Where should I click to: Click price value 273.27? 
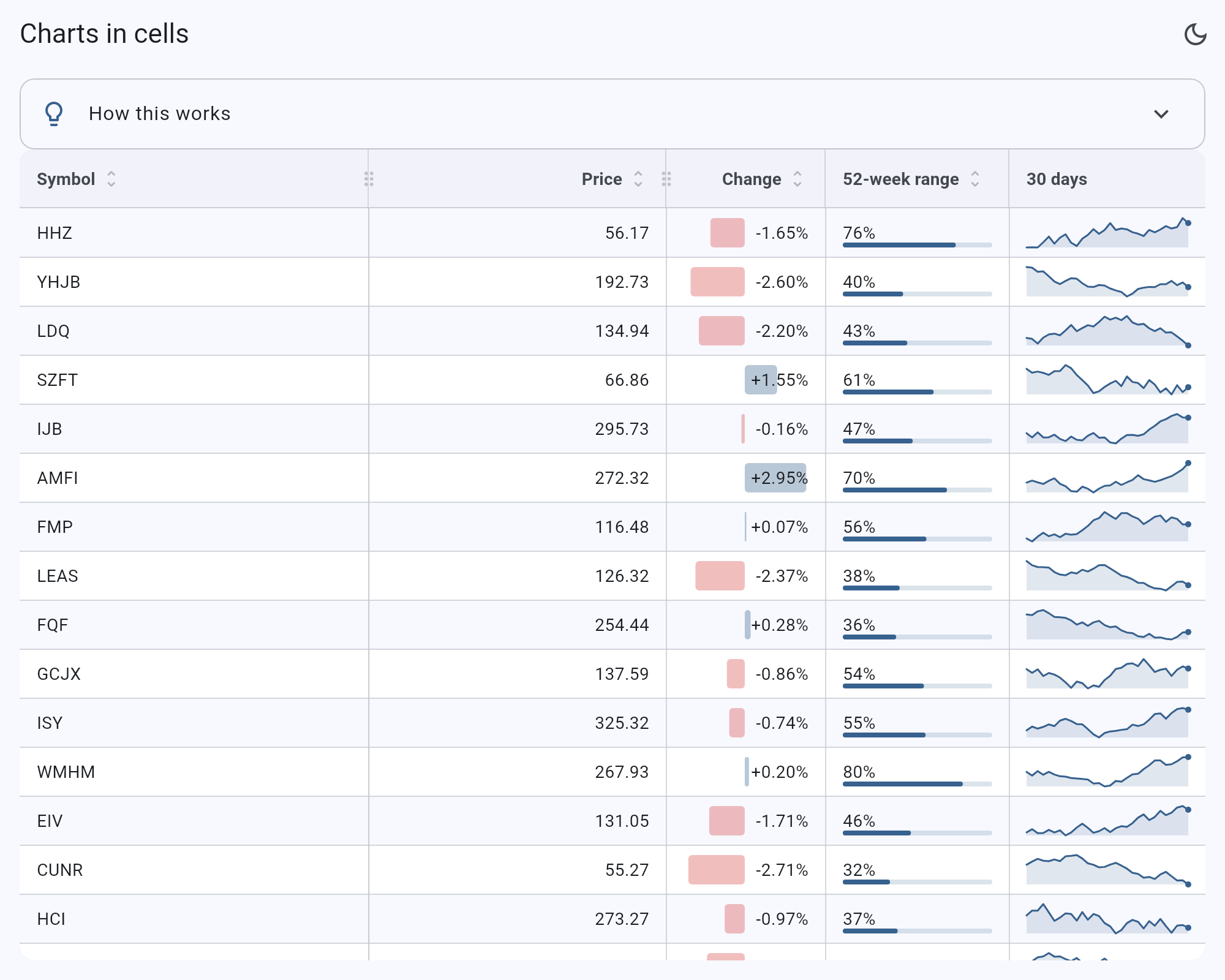(622, 919)
